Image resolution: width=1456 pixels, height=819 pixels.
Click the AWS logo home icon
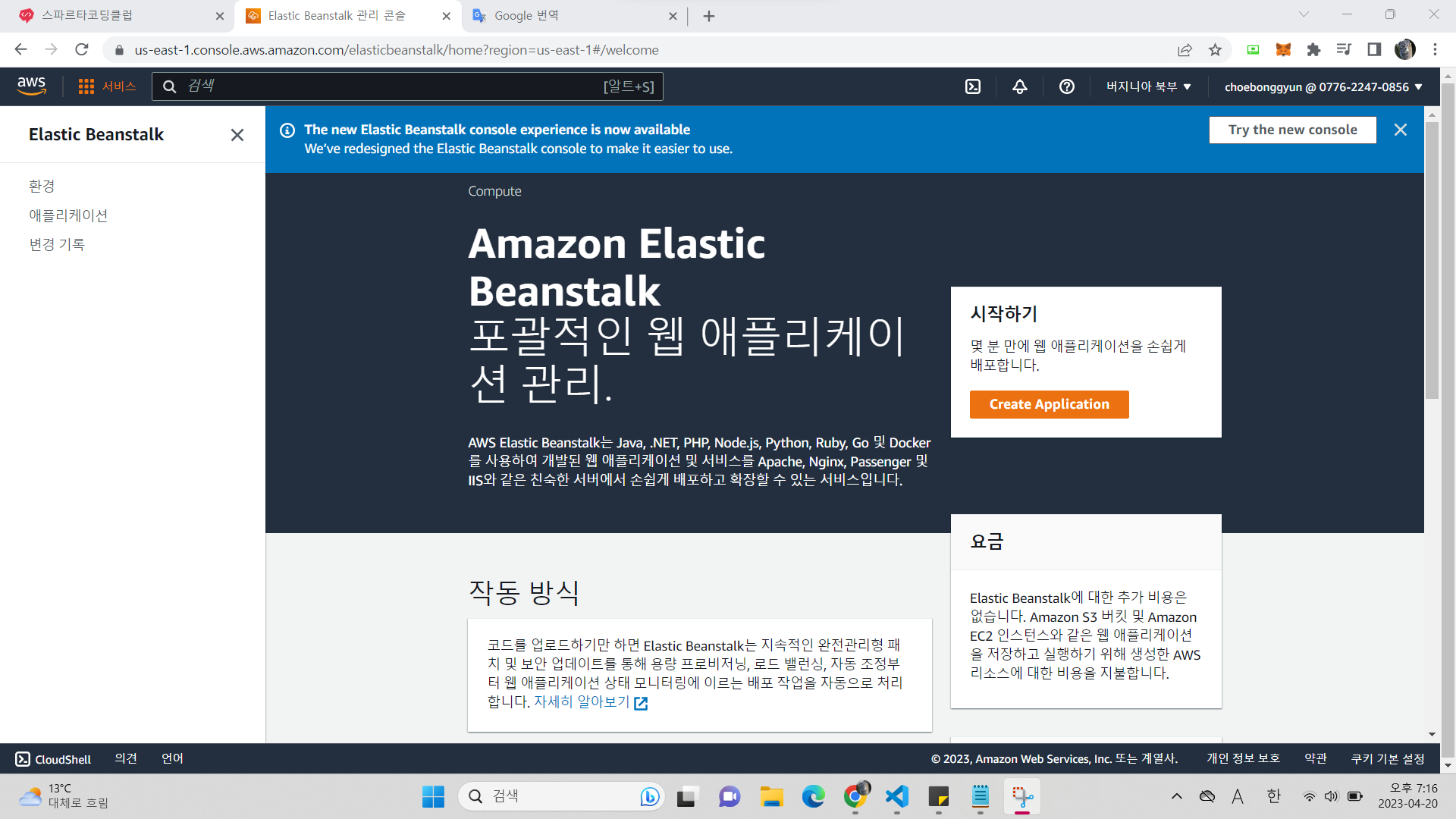pyautogui.click(x=31, y=86)
